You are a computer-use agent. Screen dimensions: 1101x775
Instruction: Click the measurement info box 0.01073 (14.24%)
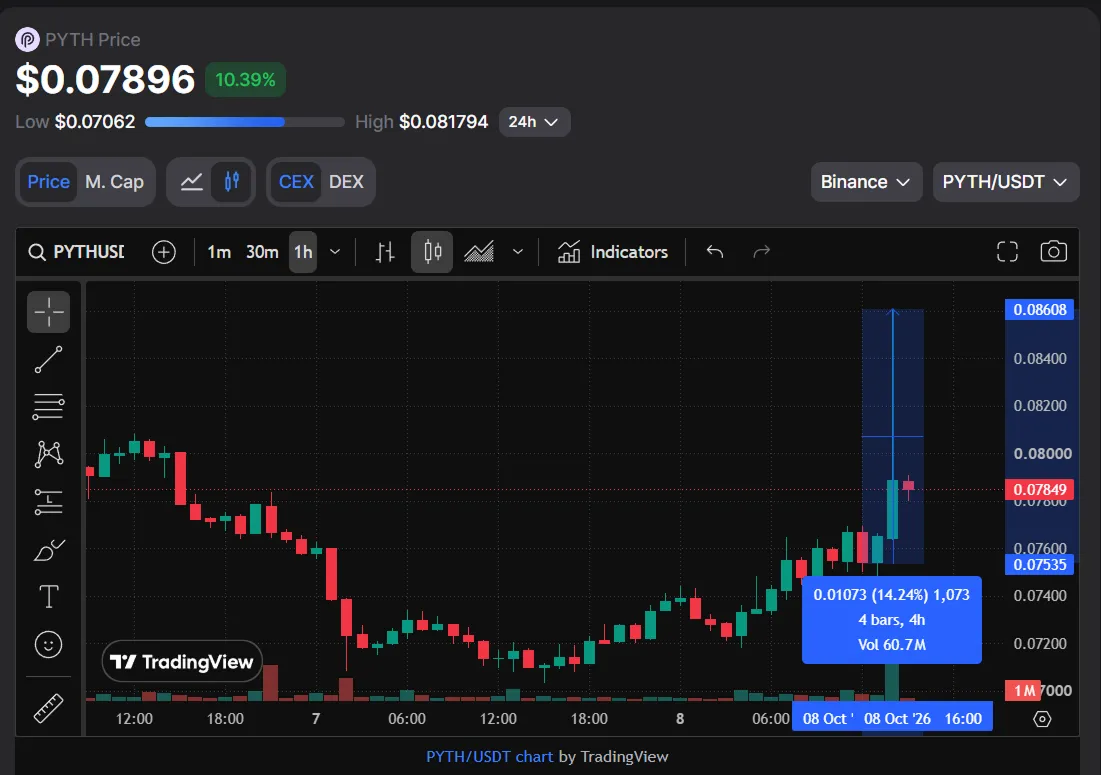coord(892,620)
